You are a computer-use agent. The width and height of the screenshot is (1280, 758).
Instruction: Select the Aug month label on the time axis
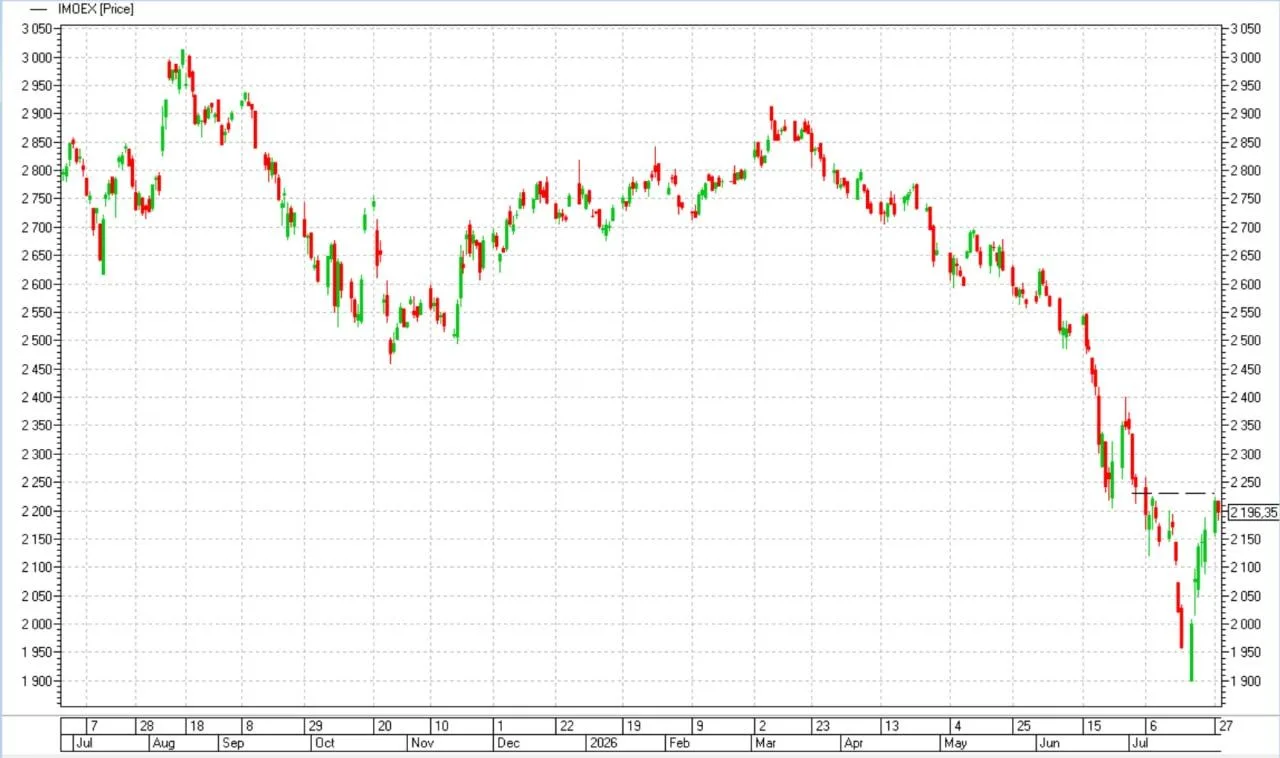[165, 744]
